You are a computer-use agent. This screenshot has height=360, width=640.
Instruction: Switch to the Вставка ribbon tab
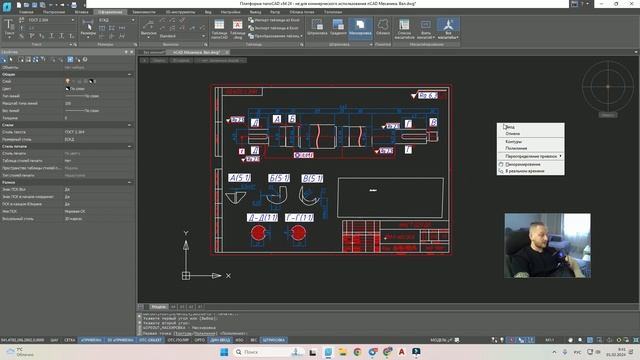click(x=81, y=12)
